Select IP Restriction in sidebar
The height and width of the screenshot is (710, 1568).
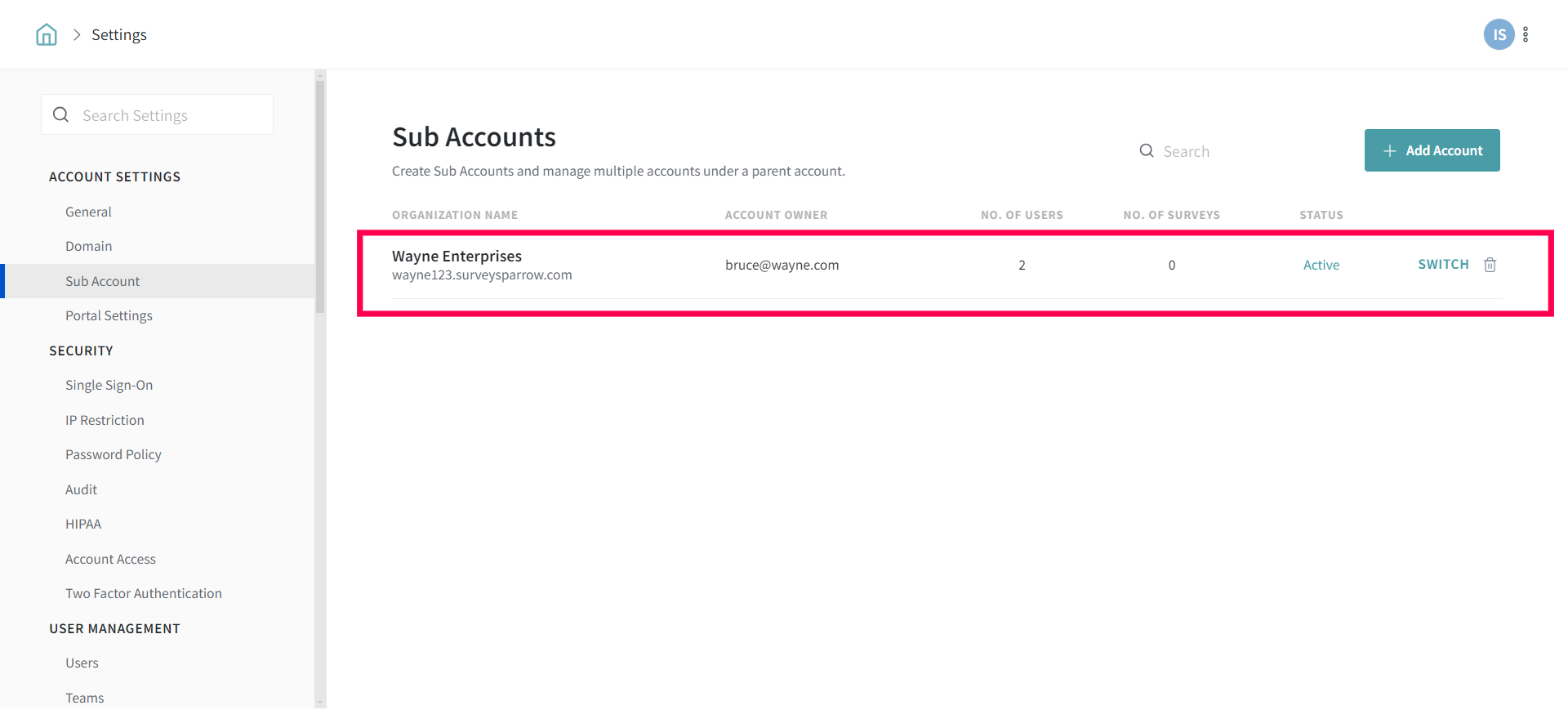click(x=105, y=420)
